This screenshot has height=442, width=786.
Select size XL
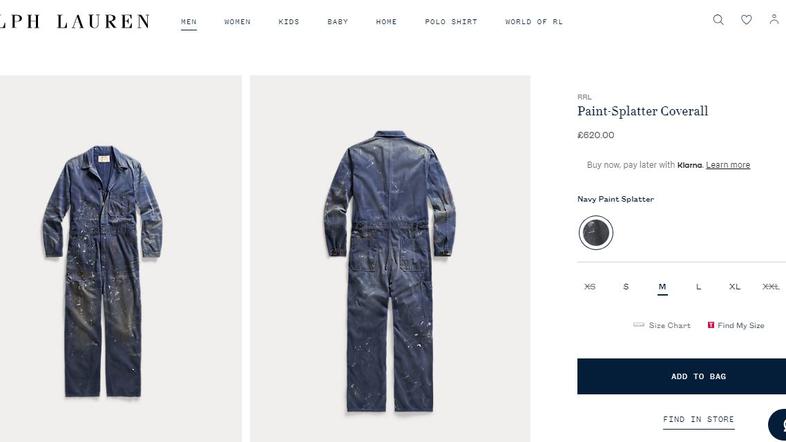click(x=734, y=287)
